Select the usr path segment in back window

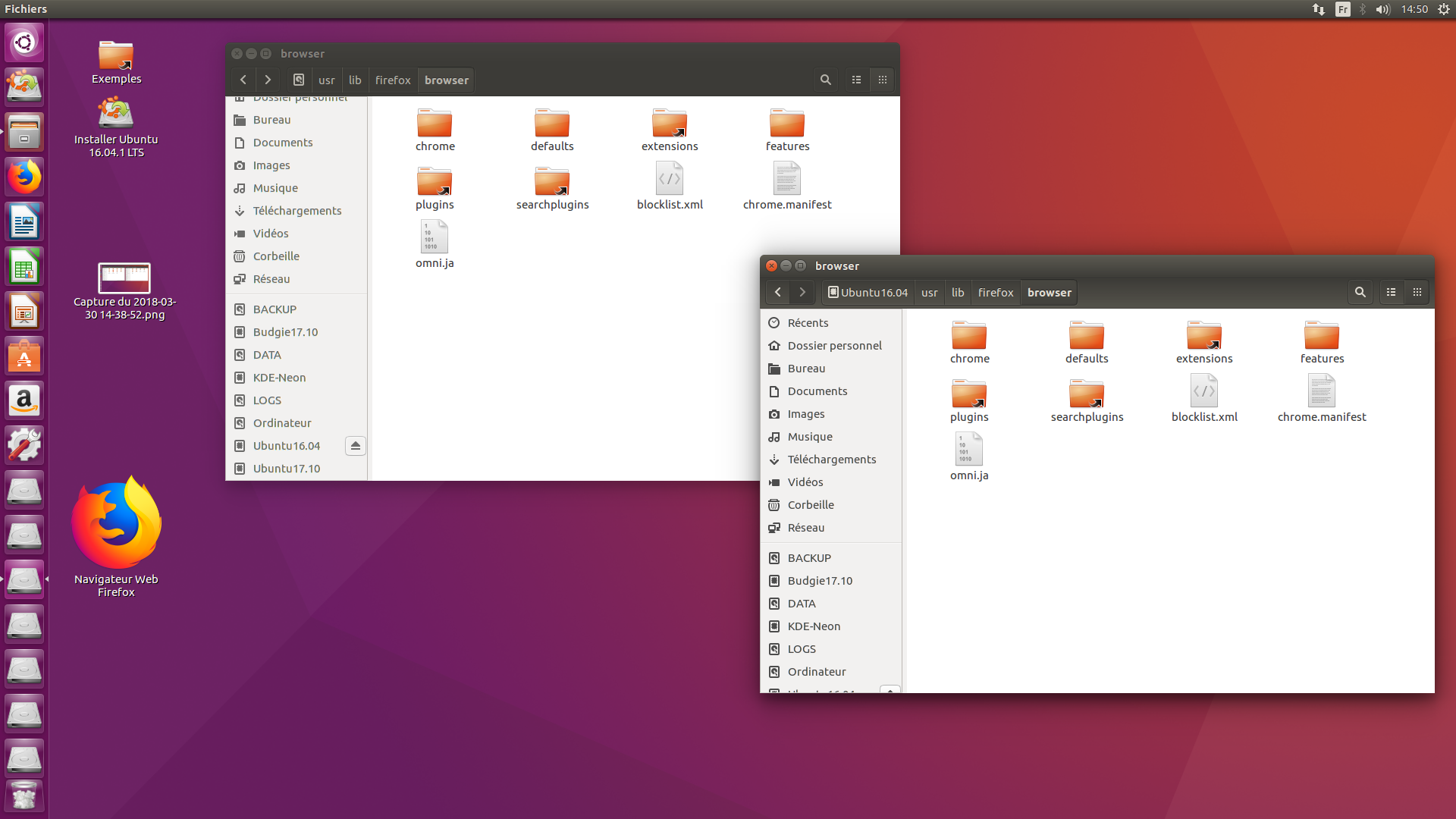pyautogui.click(x=326, y=80)
